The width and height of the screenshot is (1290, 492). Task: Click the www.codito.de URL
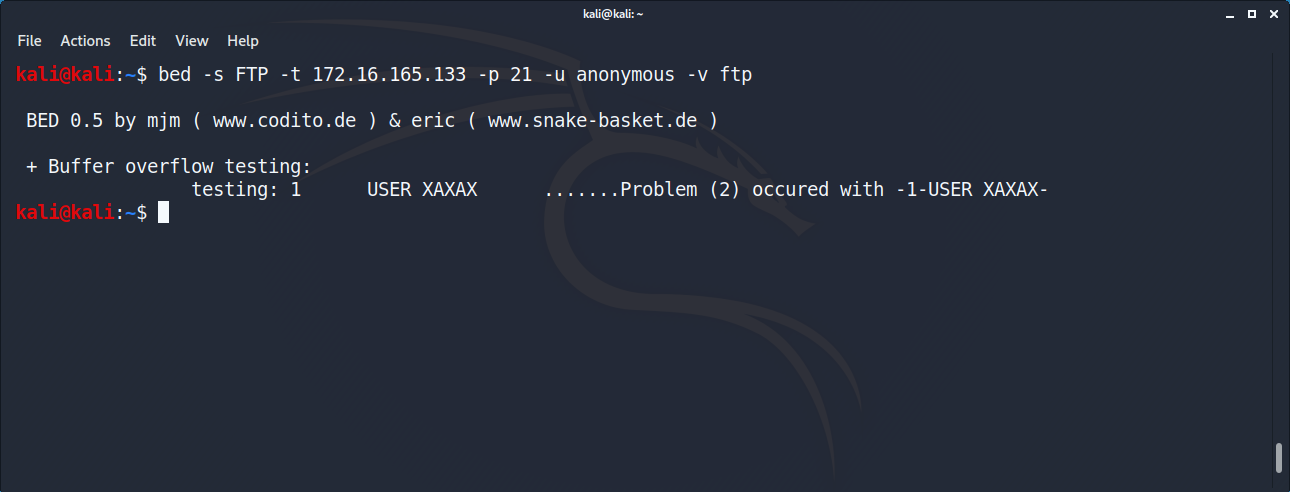coord(284,121)
